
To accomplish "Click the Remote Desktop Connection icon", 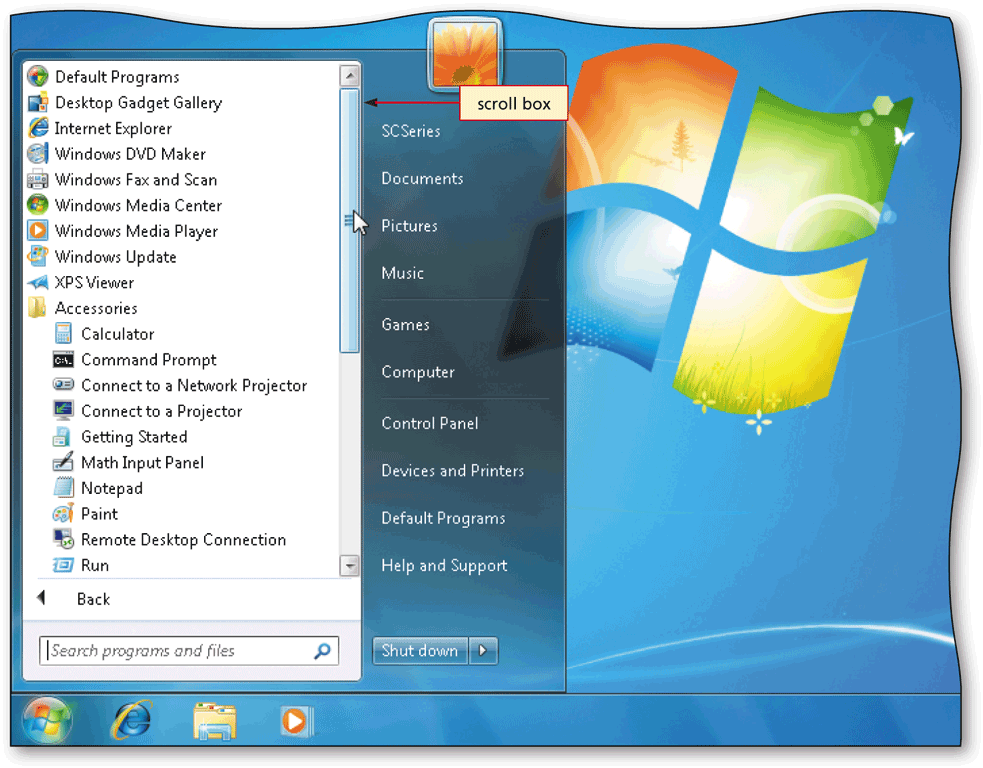I will tap(63, 539).
